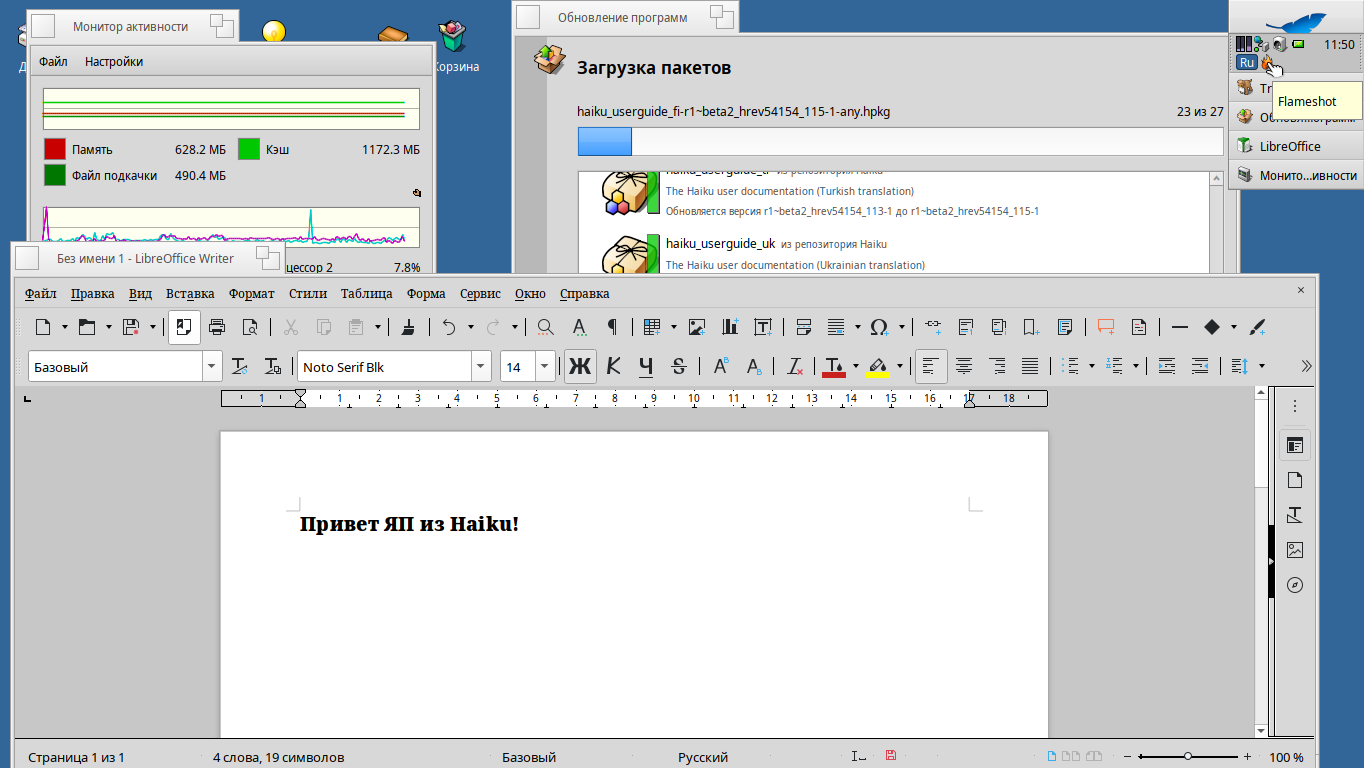
Task: Apply the yellow highlighting color
Action: tap(877, 367)
